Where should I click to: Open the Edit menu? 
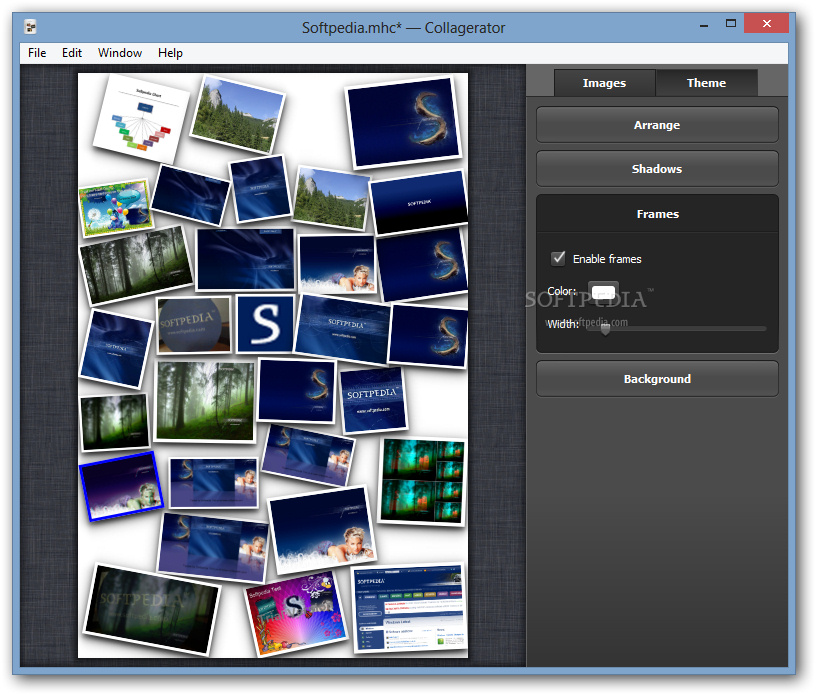pos(72,53)
